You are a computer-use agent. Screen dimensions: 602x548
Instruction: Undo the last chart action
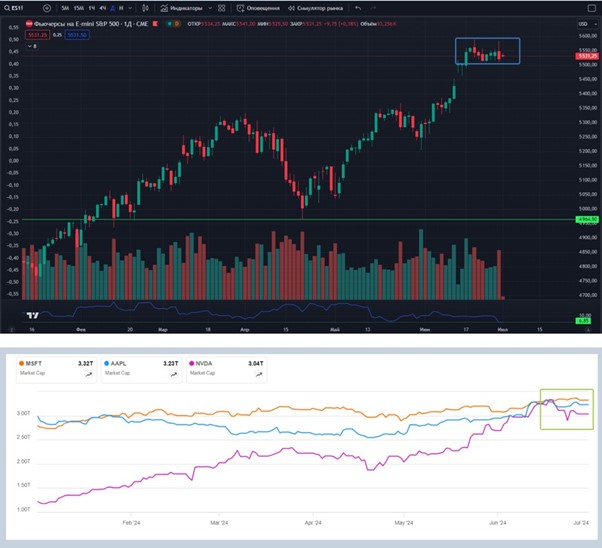(x=358, y=8)
